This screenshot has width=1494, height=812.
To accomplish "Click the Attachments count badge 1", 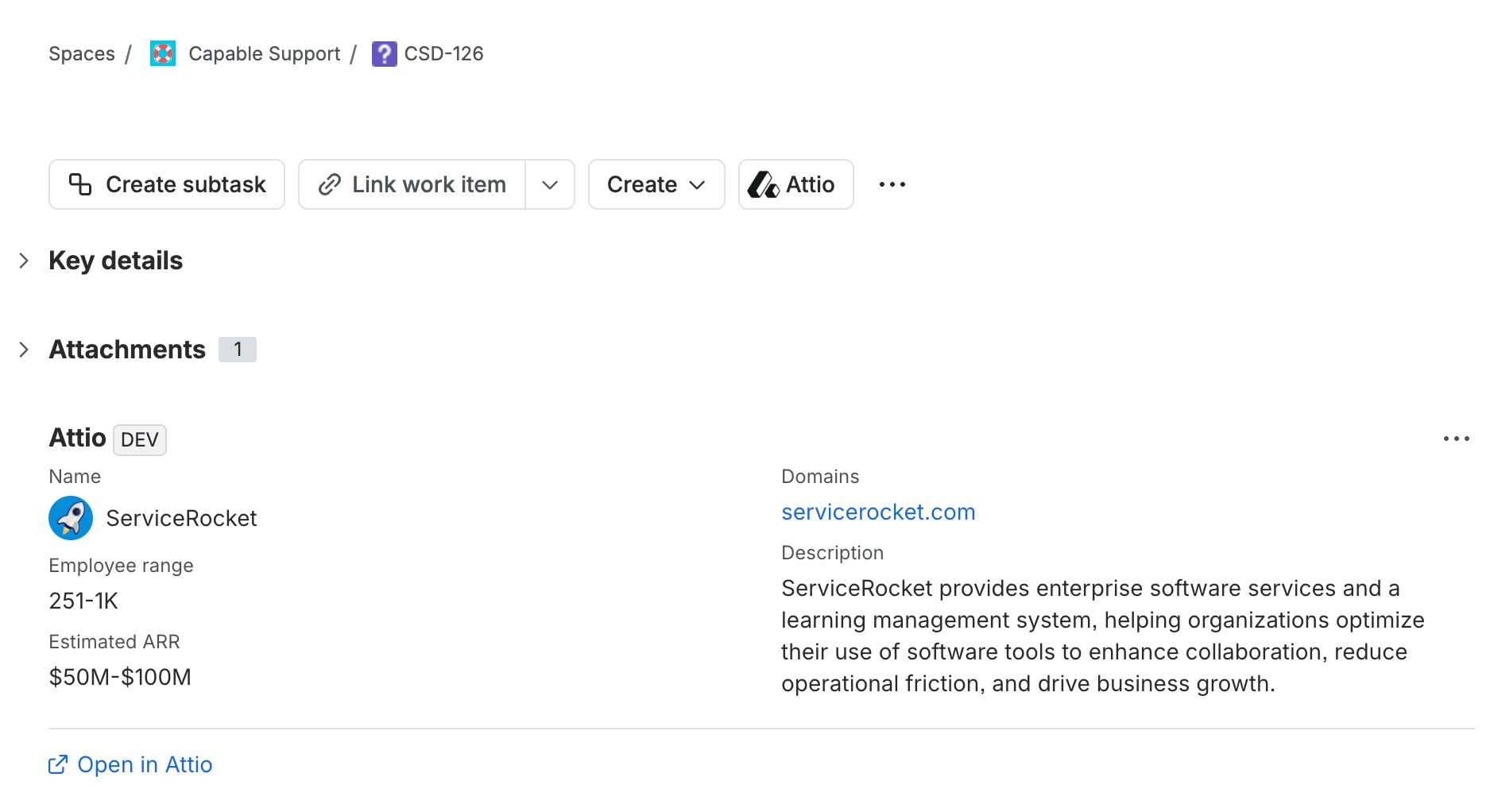I will coord(238,350).
